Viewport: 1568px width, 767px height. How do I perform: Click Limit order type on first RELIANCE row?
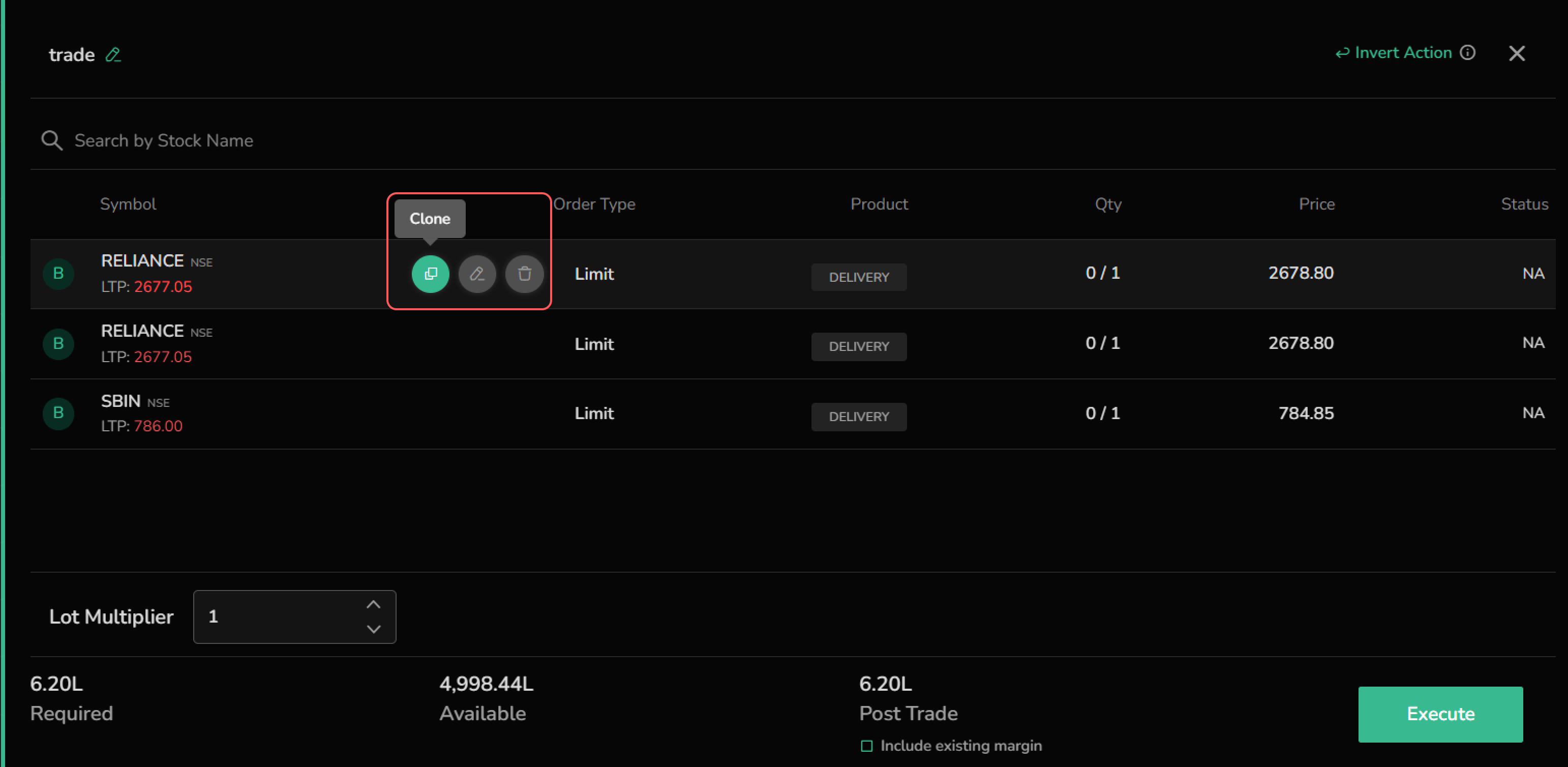pos(594,274)
